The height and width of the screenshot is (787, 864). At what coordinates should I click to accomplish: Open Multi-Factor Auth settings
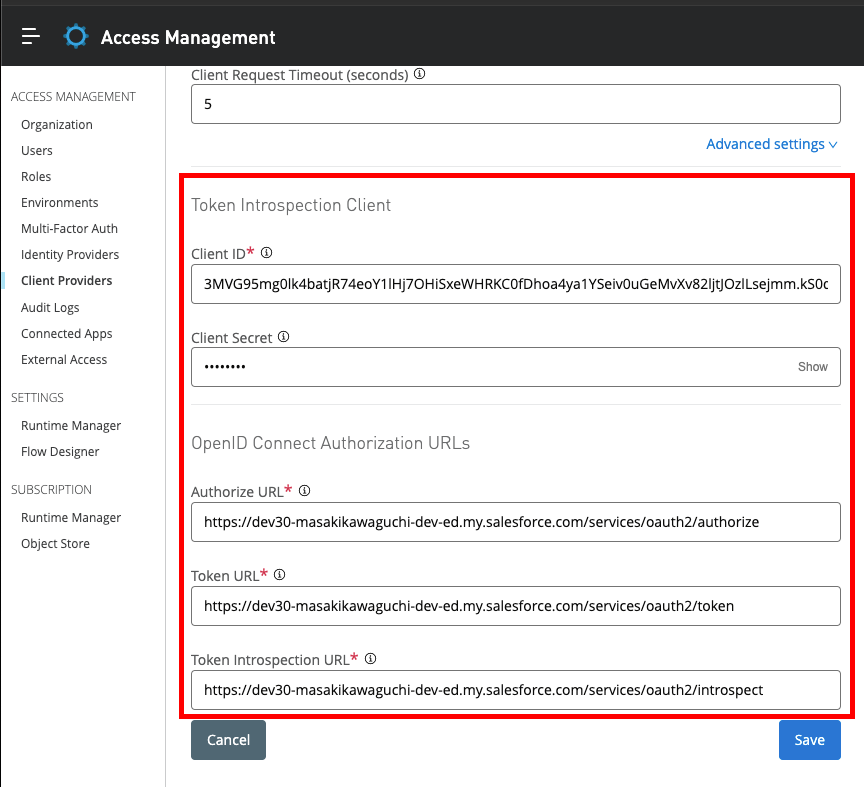coord(69,229)
